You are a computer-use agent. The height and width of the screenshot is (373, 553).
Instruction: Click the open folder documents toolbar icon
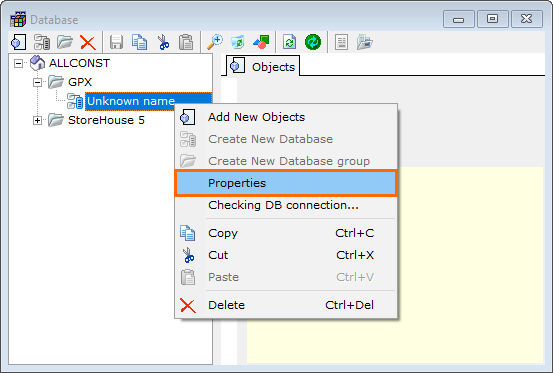tap(365, 42)
